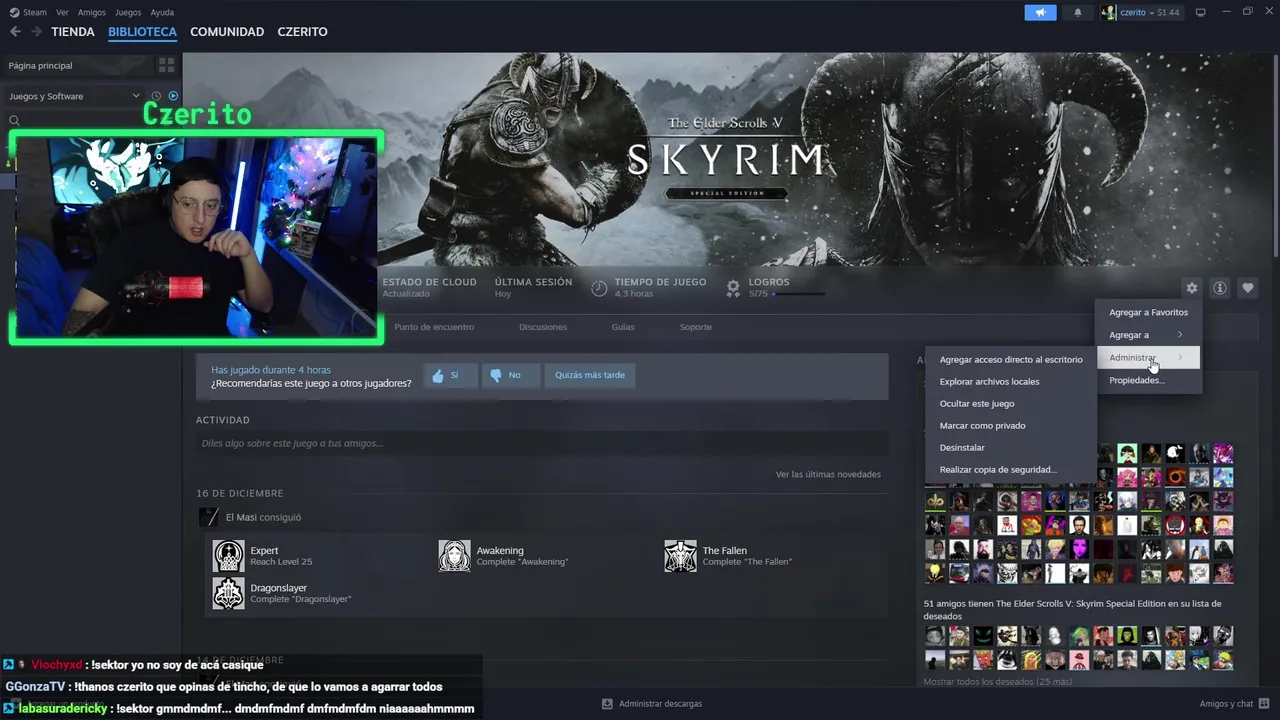
Task: Click Desinstalar in the submenu
Action: click(1011, 447)
